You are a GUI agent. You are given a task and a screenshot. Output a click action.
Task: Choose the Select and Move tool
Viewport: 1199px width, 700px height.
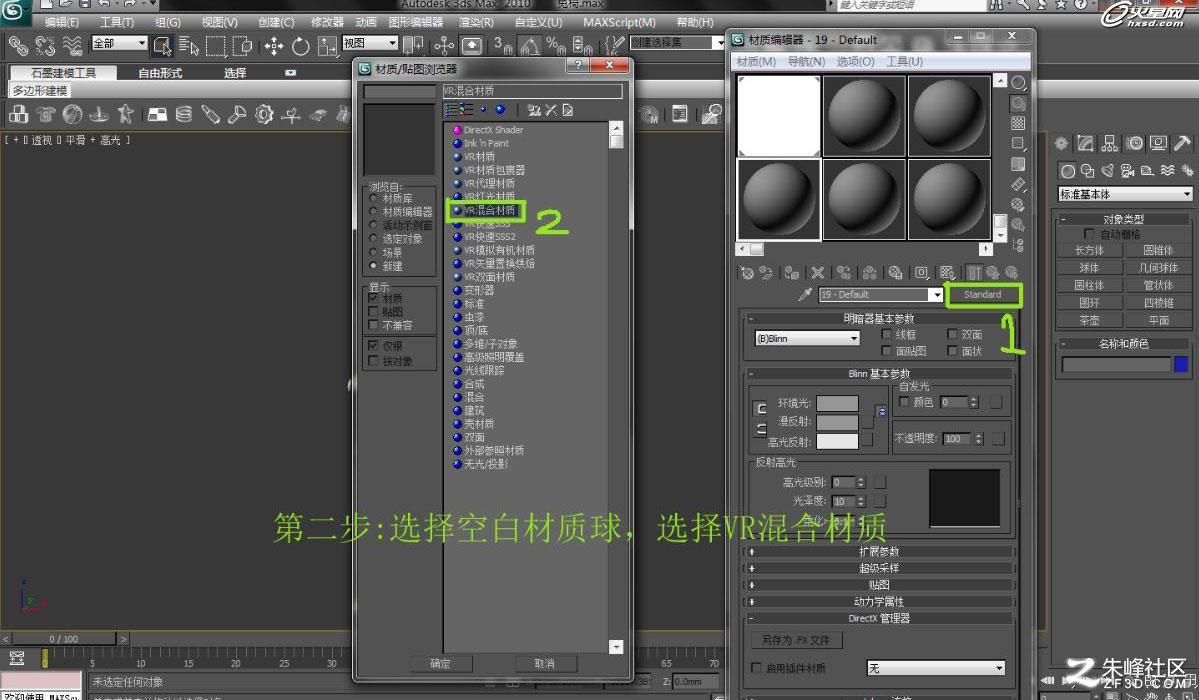click(274, 46)
